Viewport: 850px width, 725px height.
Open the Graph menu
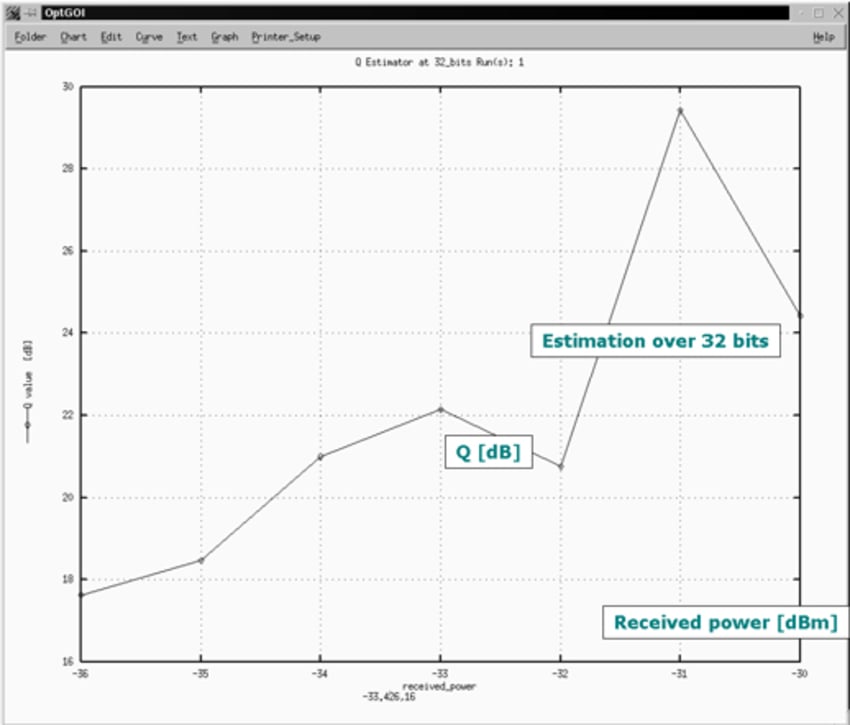224,37
